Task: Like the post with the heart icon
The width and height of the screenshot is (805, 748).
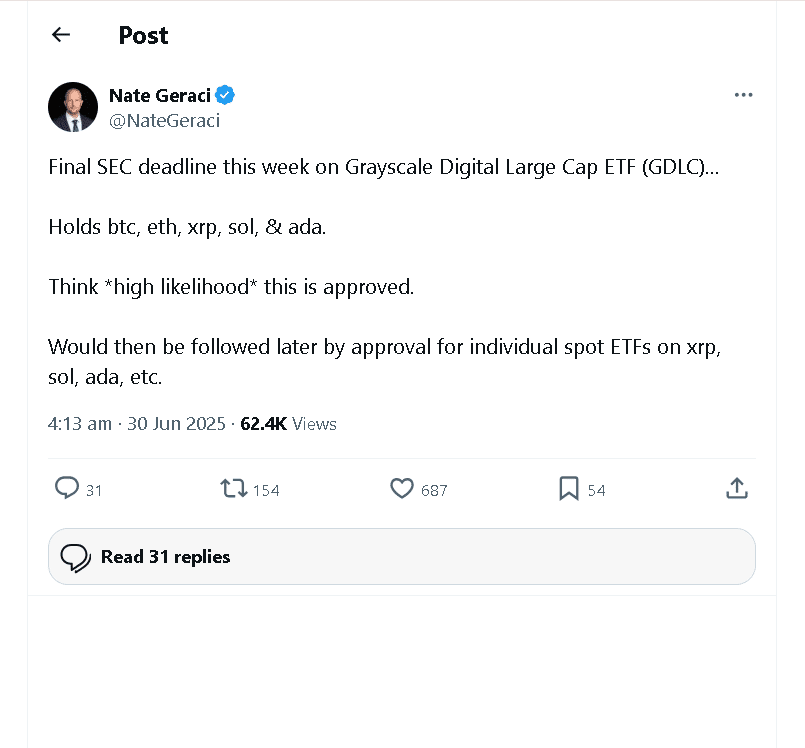Action: click(401, 488)
